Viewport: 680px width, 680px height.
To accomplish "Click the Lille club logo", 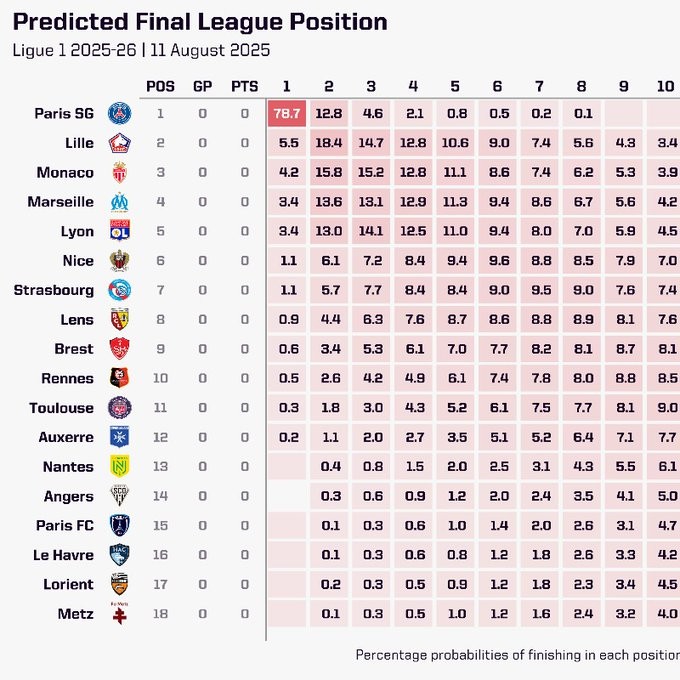I will (119, 143).
